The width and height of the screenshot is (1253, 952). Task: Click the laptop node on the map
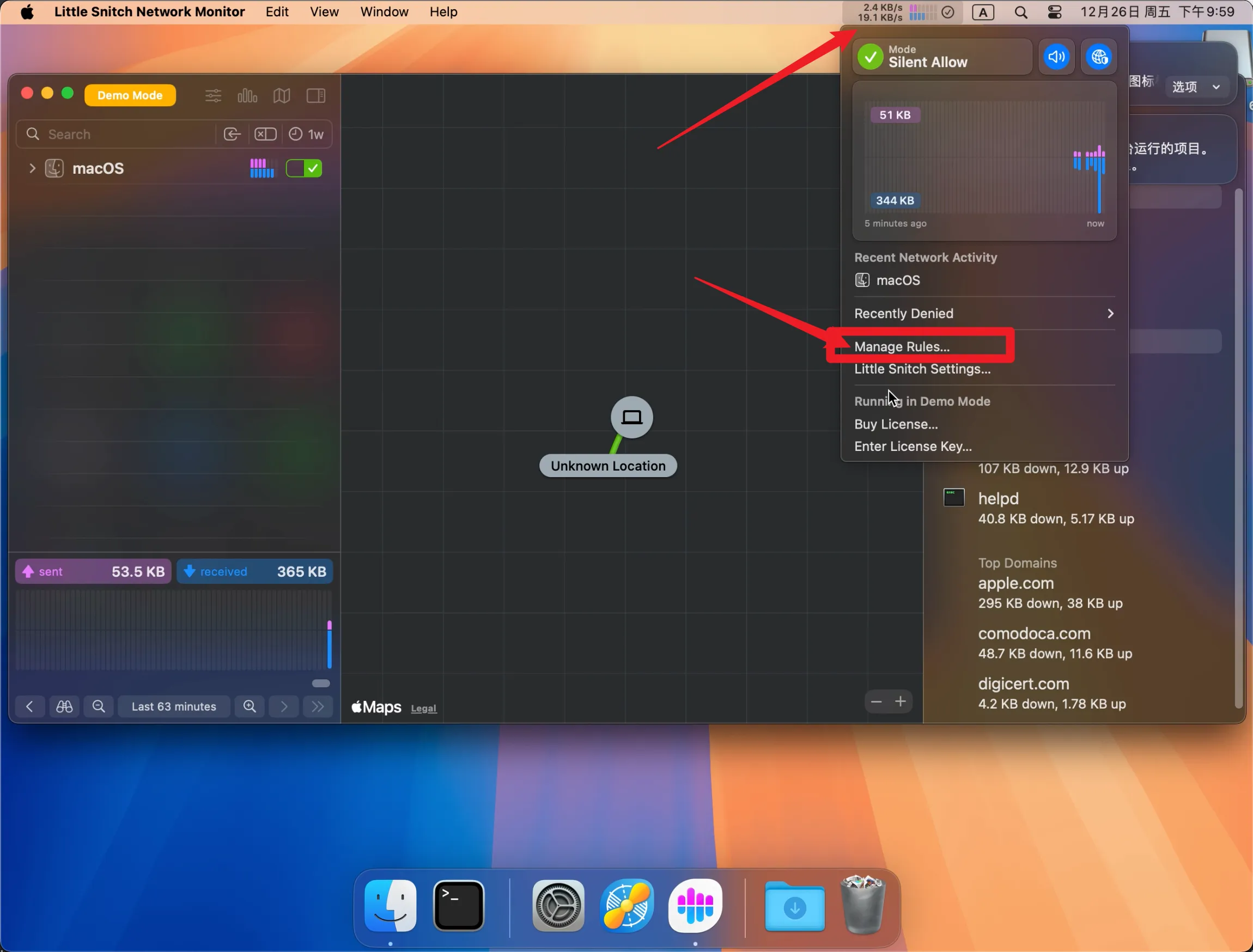pos(632,417)
